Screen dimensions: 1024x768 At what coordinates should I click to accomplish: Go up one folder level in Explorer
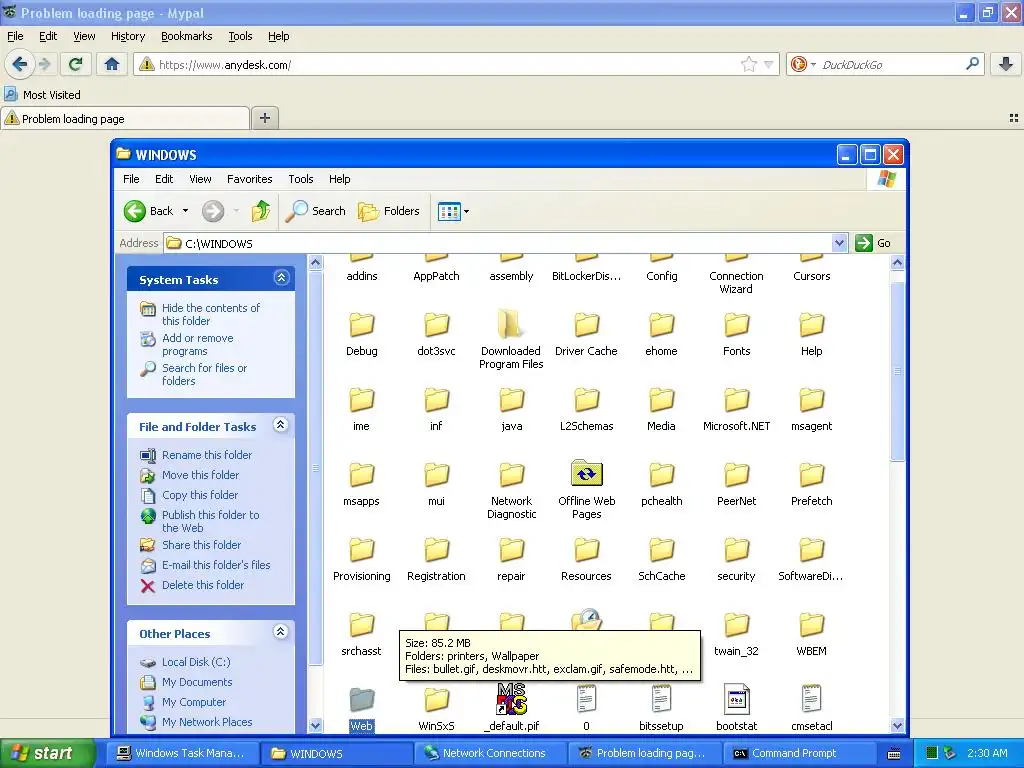click(261, 211)
